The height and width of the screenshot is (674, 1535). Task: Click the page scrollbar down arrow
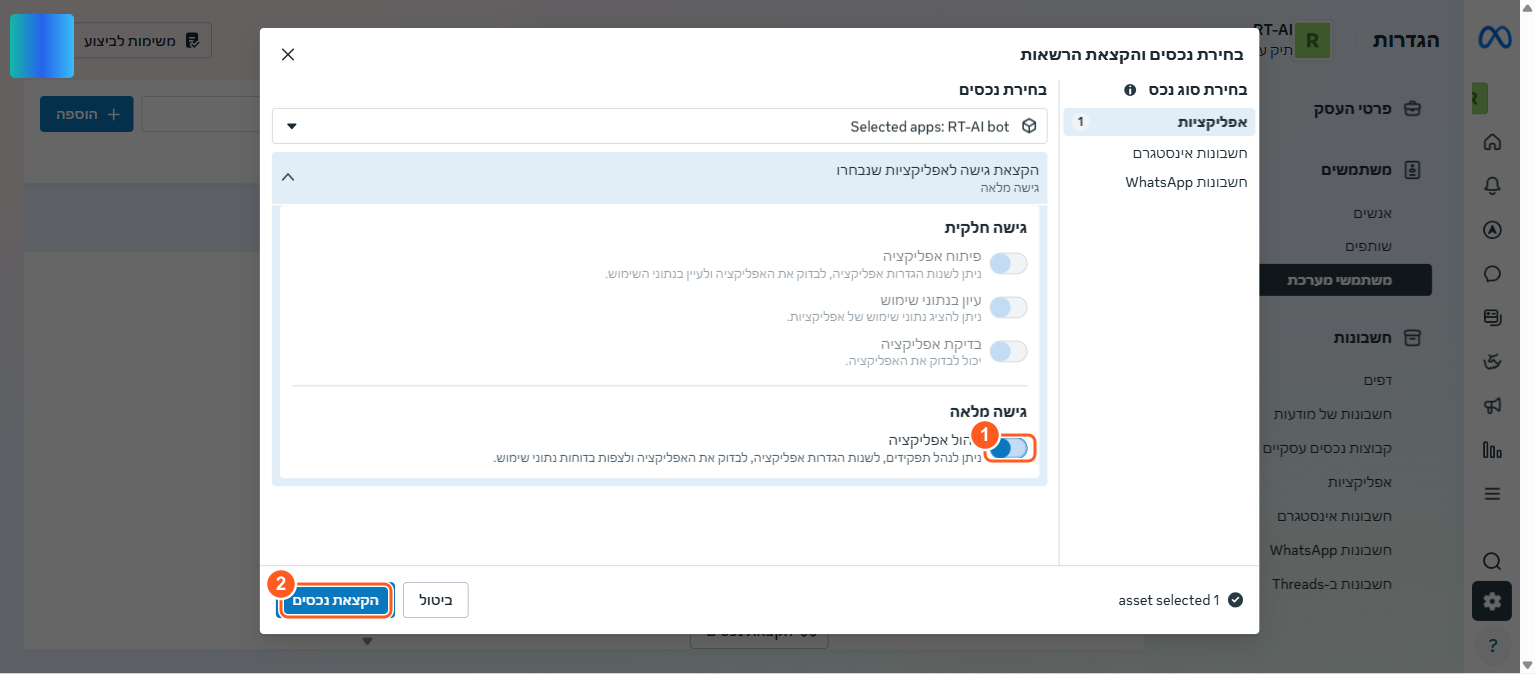click(1527, 665)
